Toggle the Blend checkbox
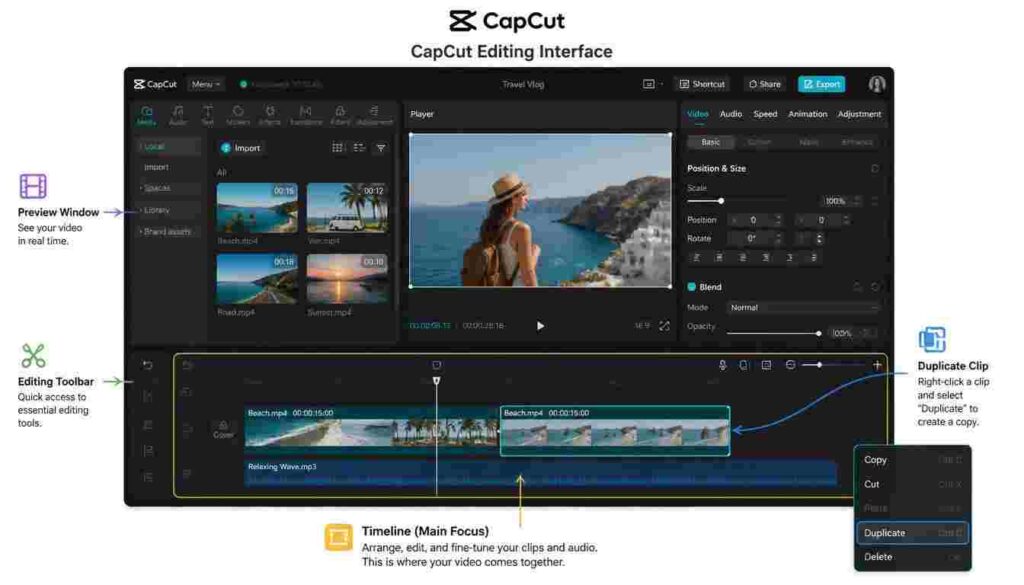This screenshot has width=1024, height=585. (692, 287)
